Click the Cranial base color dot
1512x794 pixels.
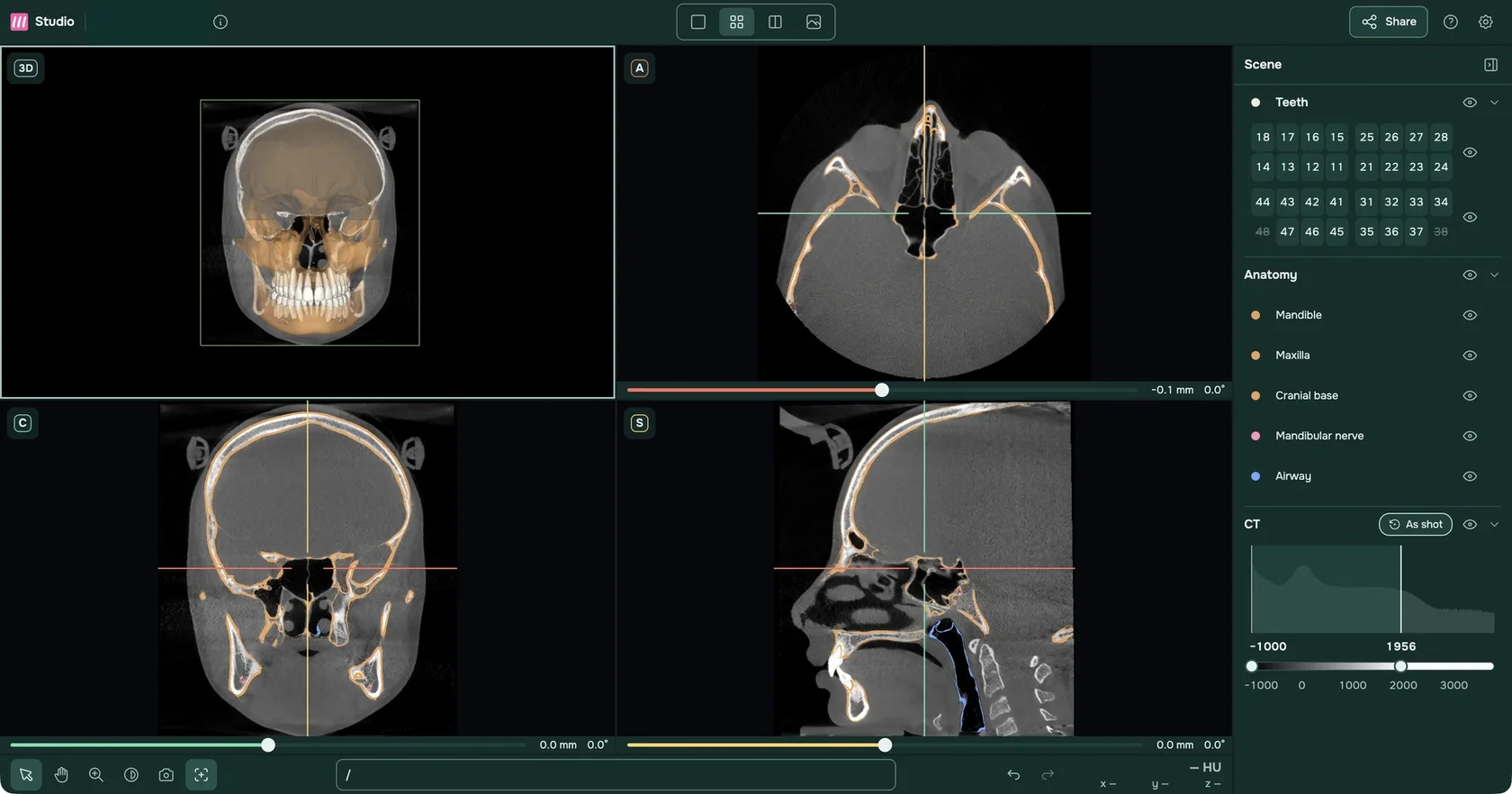pyautogui.click(x=1255, y=395)
